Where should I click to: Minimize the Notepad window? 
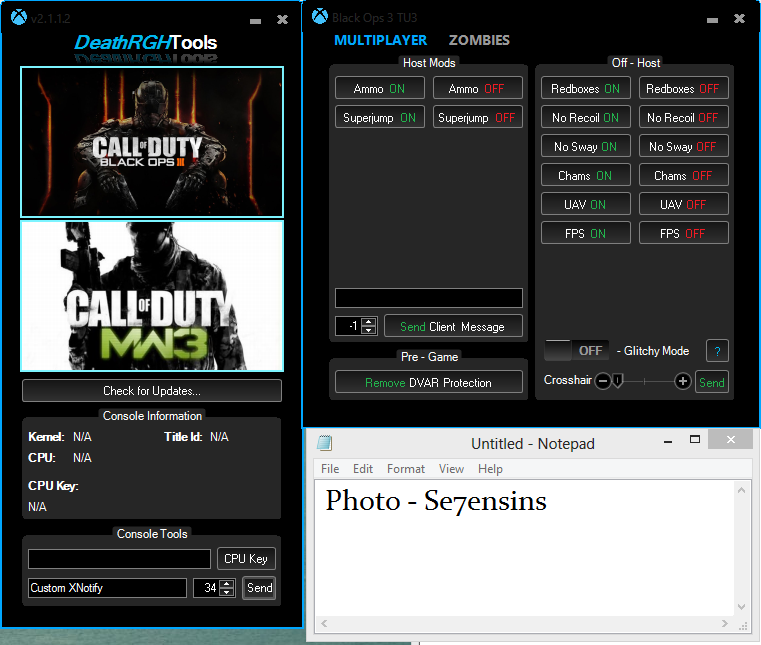pos(668,442)
